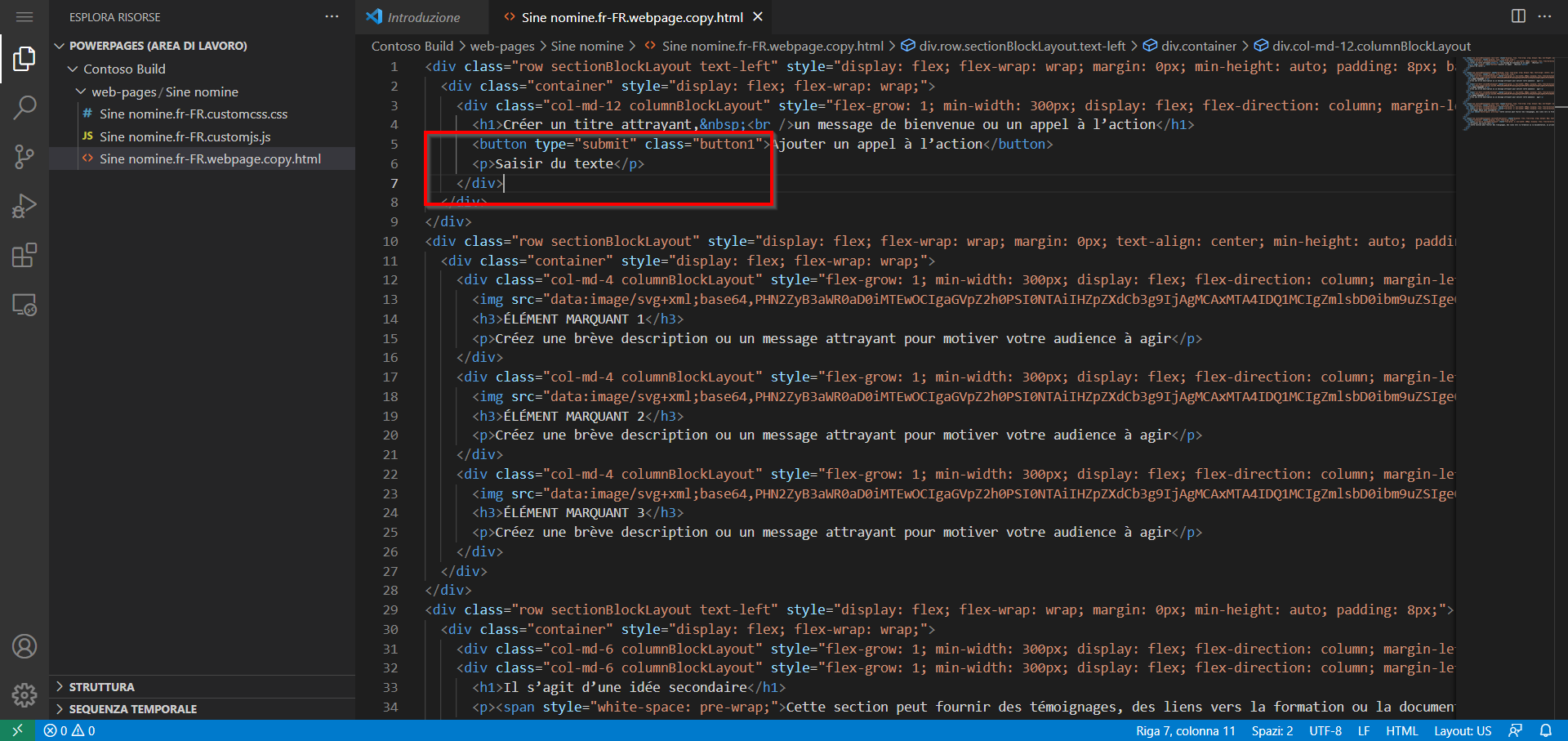Click div.container breadcrumb item
1568x741 pixels.
(x=1190, y=46)
